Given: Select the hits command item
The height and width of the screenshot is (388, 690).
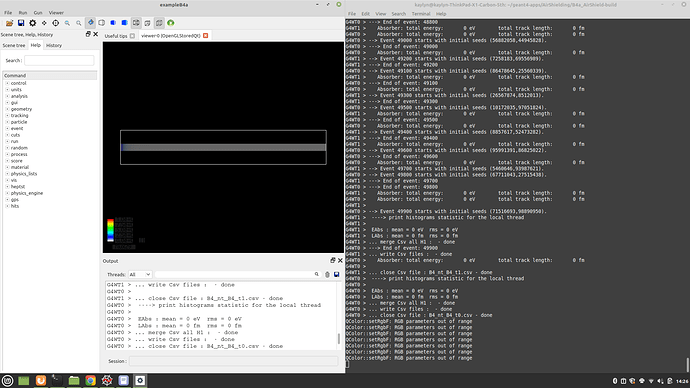Looking at the screenshot, I should click(15, 206).
